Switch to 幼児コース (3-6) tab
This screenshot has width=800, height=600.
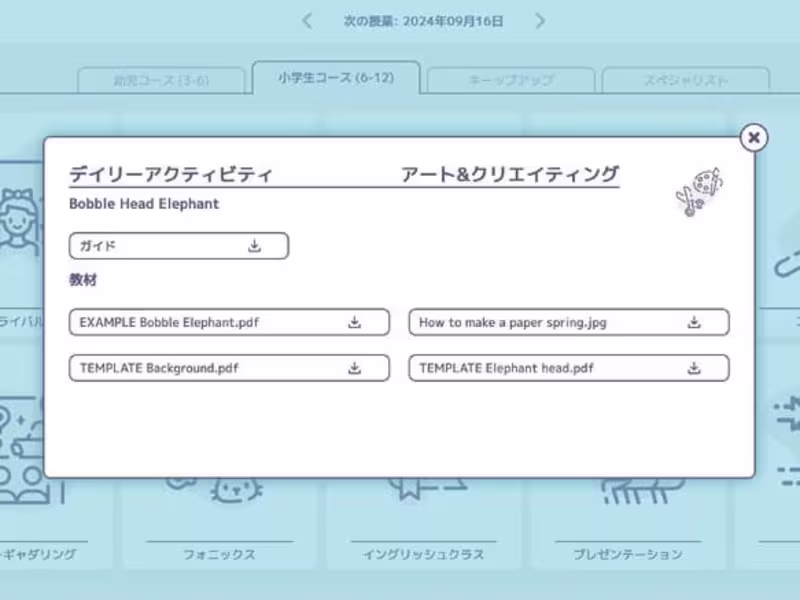pos(161,80)
